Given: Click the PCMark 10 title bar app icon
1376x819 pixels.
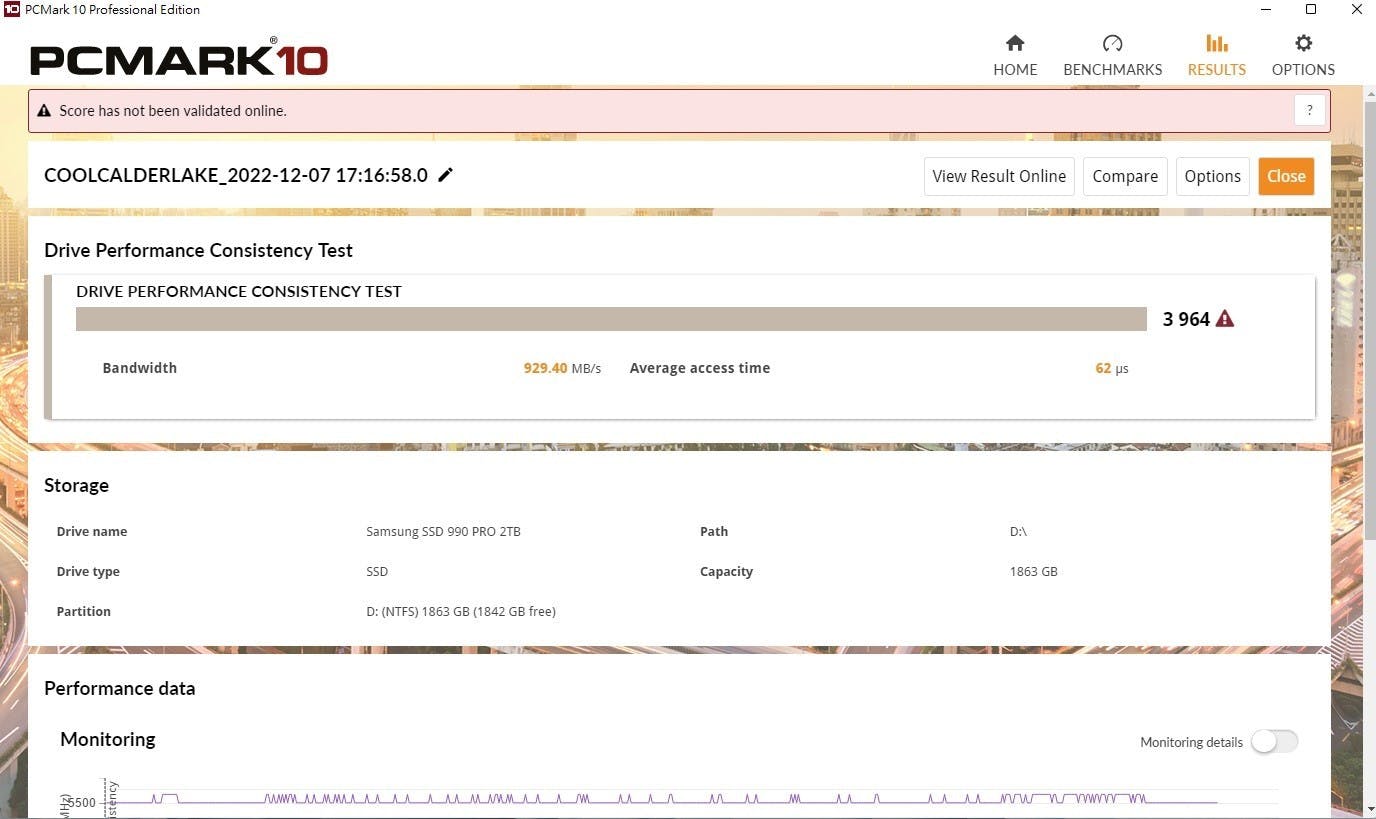Looking at the screenshot, I should (x=12, y=10).
